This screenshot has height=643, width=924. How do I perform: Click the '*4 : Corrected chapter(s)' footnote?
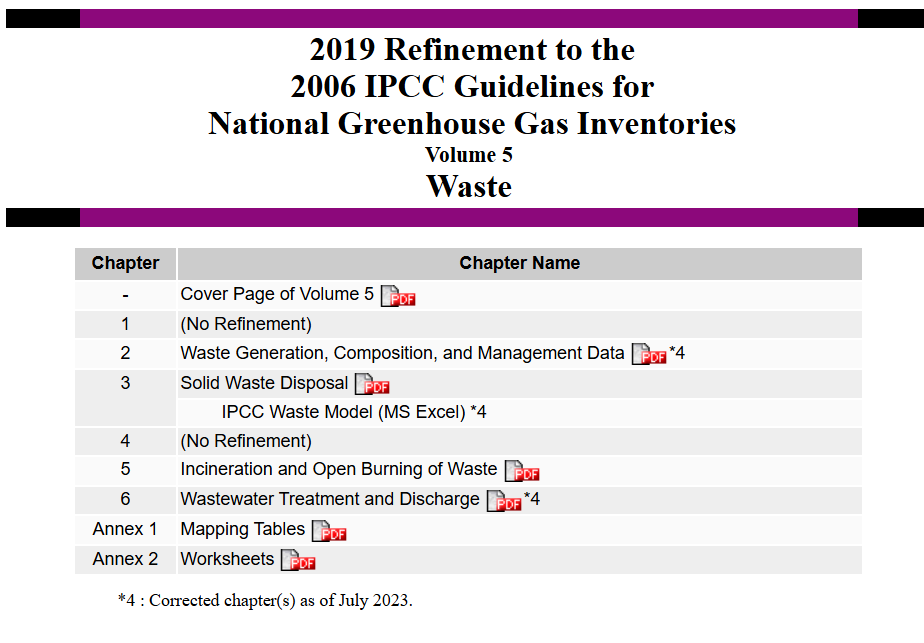pyautogui.click(x=265, y=601)
